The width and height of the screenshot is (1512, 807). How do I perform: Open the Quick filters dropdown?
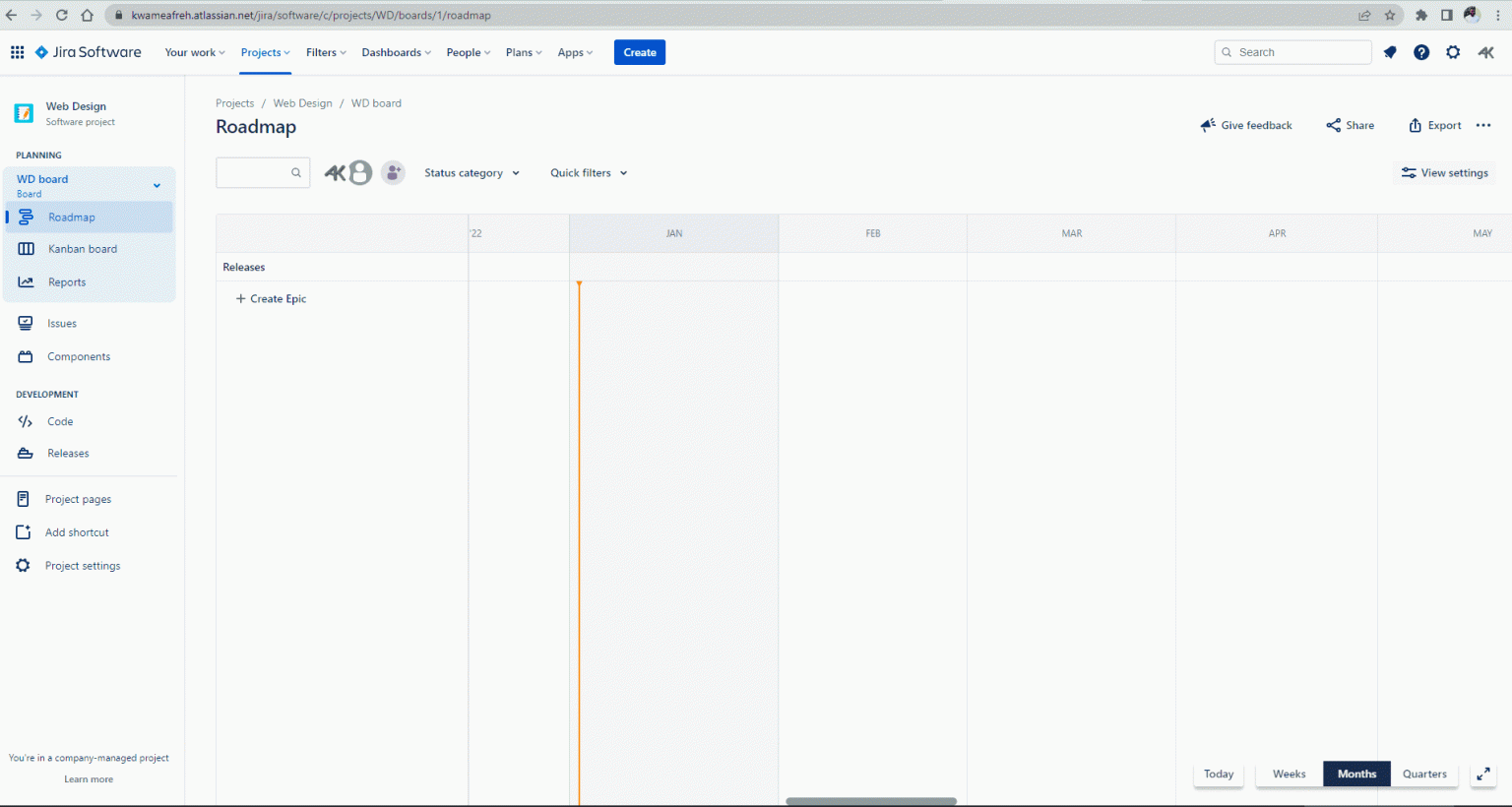click(x=588, y=172)
